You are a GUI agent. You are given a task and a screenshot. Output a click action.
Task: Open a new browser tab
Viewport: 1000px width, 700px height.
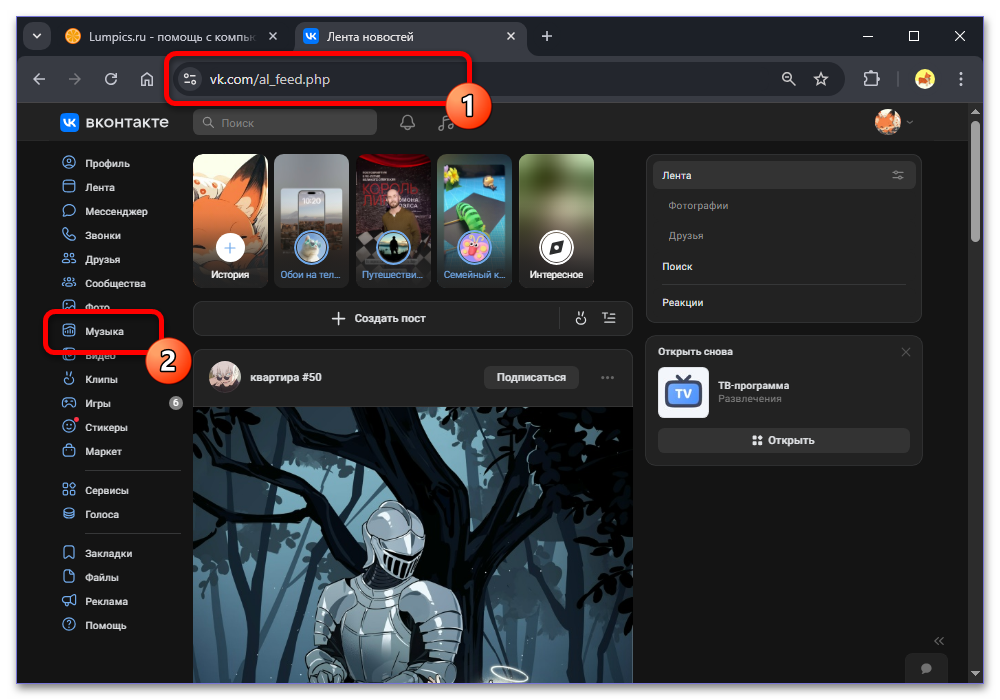click(x=547, y=36)
